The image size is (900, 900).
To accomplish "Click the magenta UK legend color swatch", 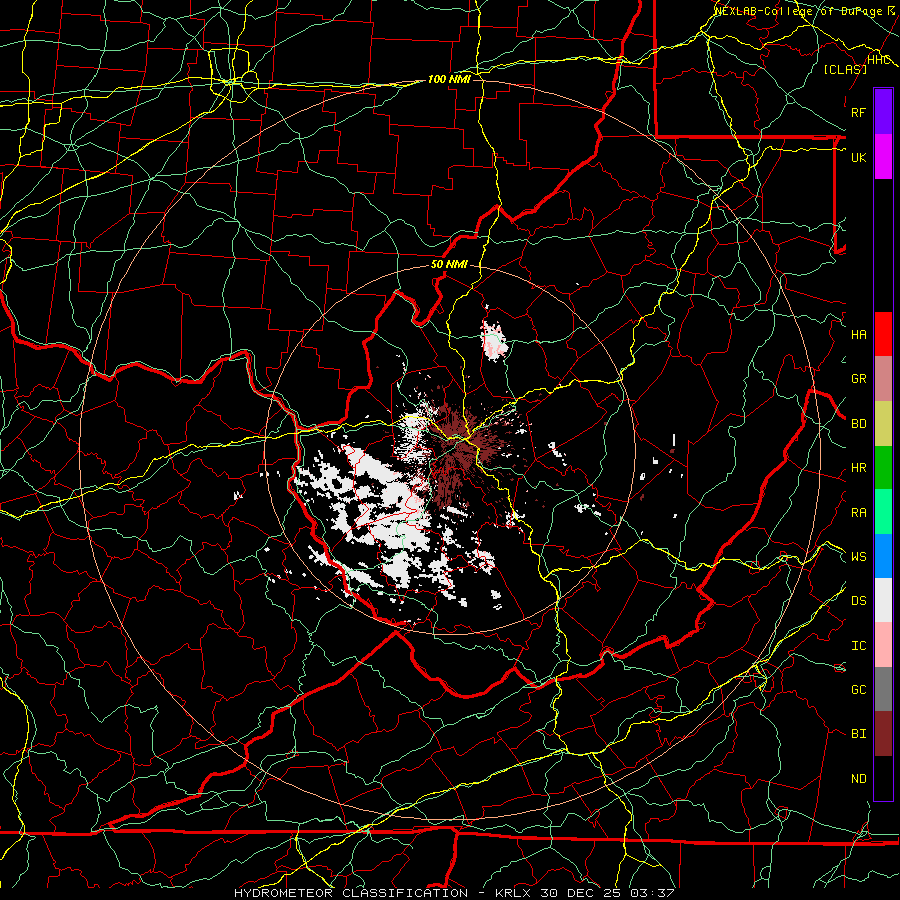I will (883, 157).
